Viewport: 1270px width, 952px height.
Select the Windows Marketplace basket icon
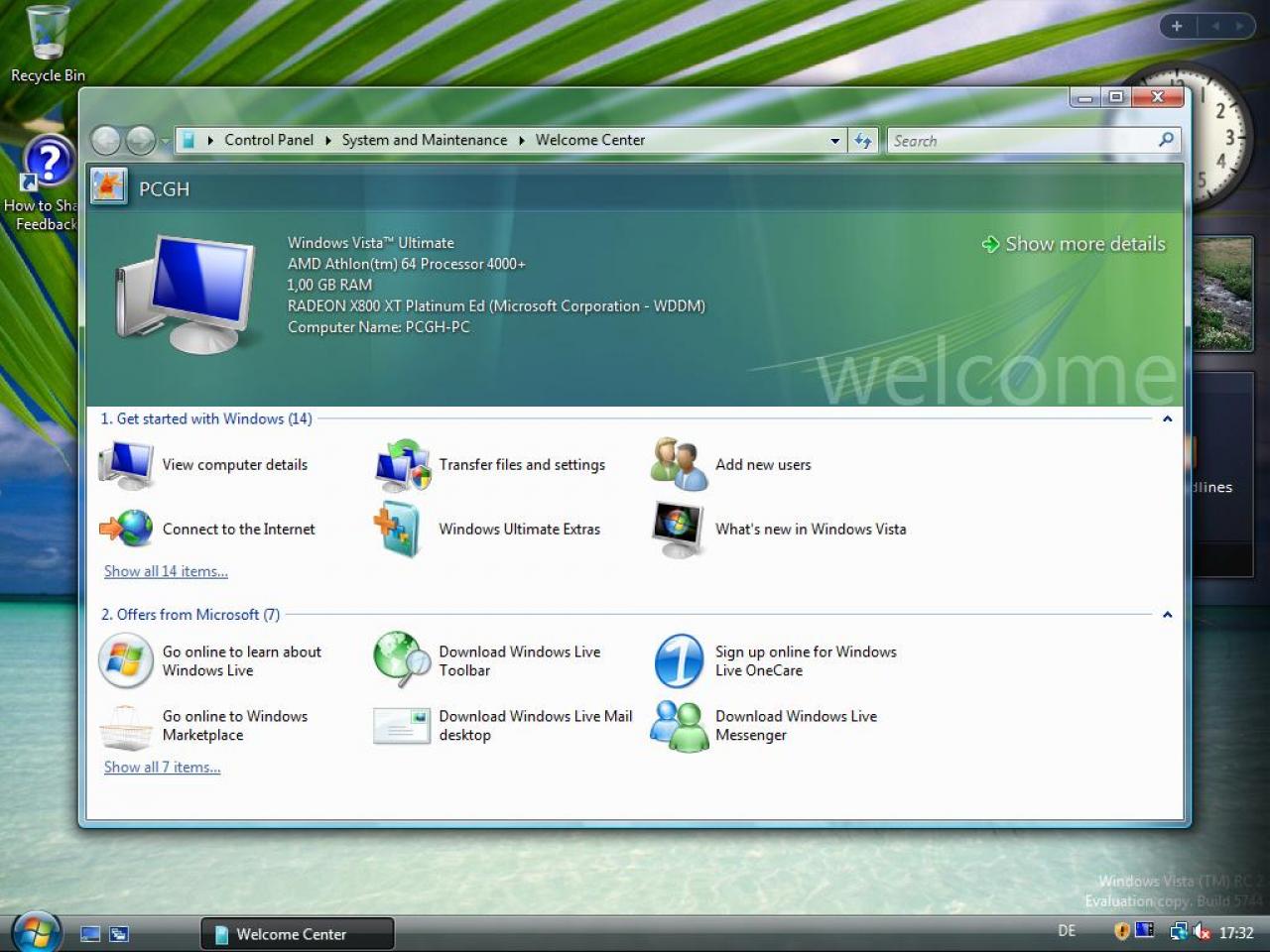coord(125,726)
